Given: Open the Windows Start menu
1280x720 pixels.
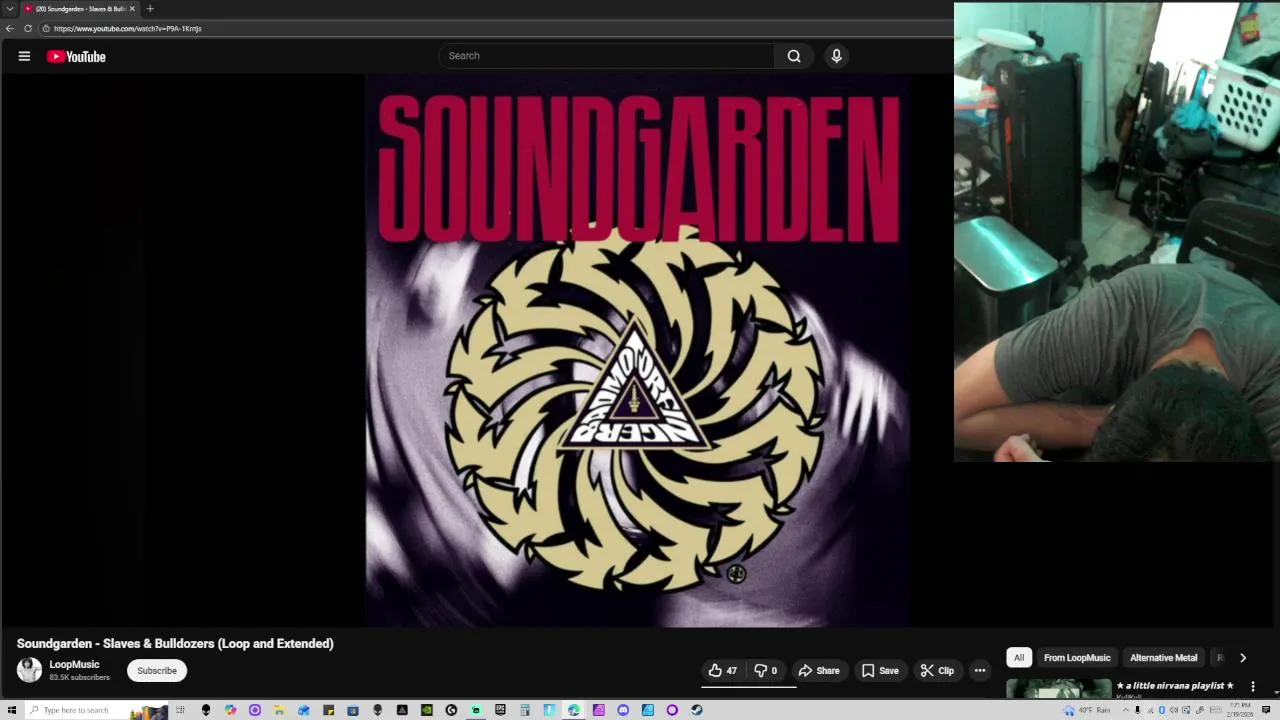Looking at the screenshot, I should 11,710.
